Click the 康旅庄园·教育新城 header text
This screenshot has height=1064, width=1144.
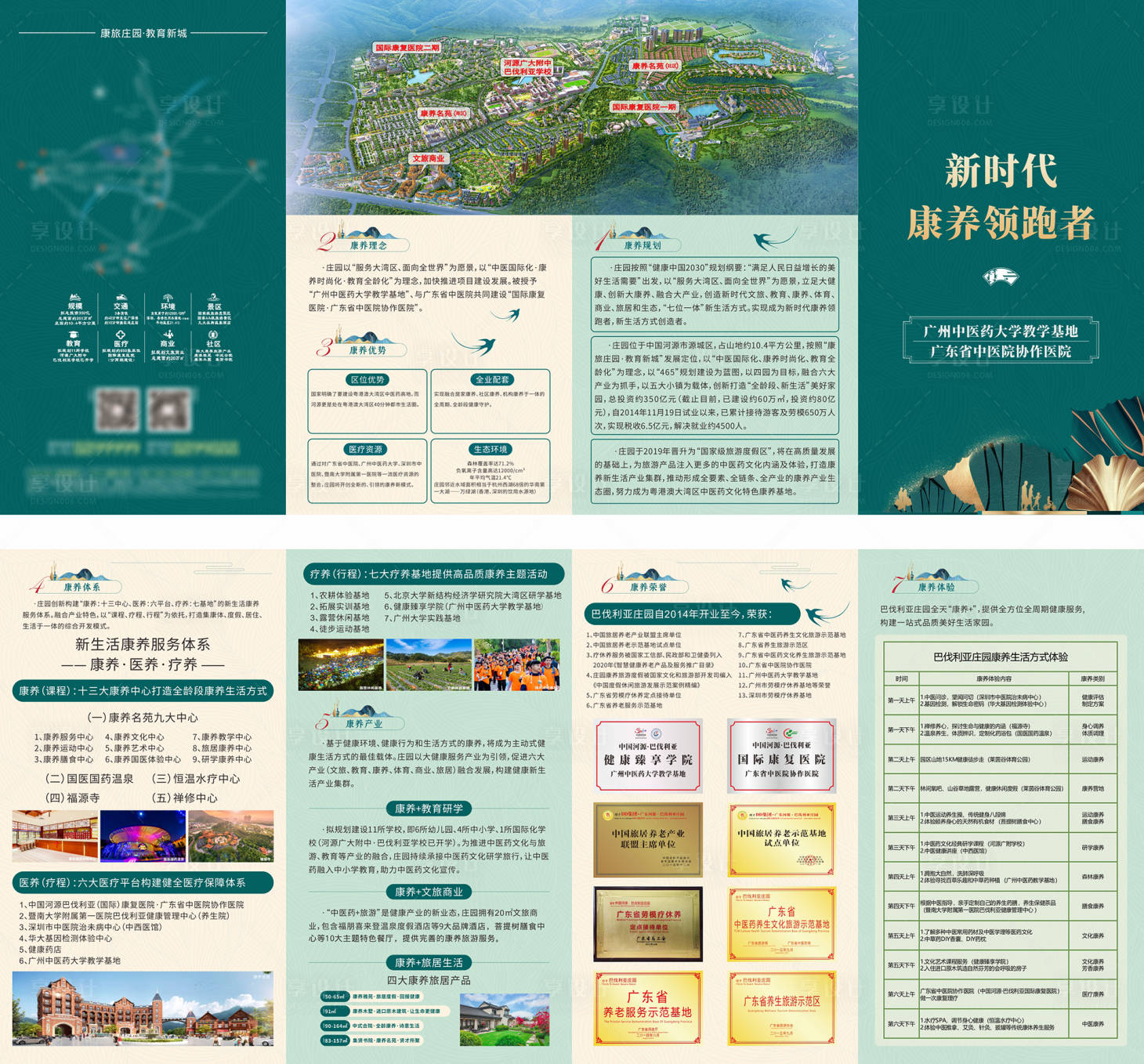143,33
